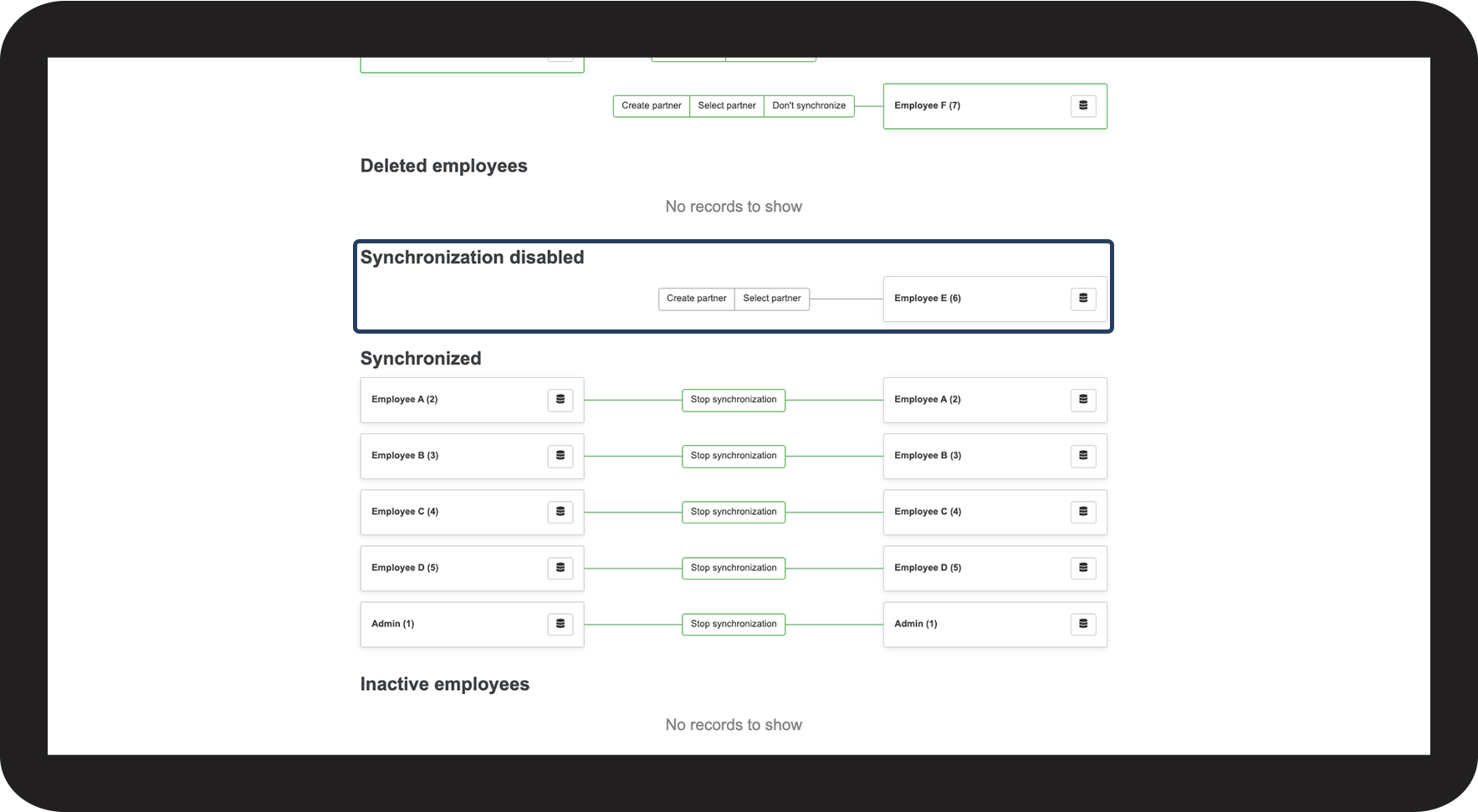1478x812 pixels.
Task: Create partner for Employee F (7)
Action: [652, 106]
